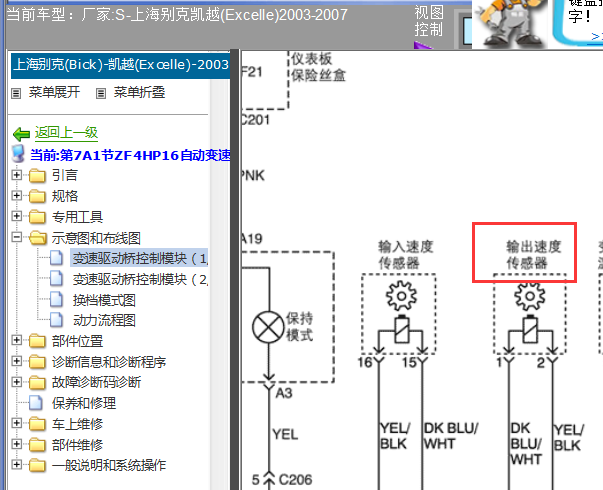This screenshot has width=603, height=490.
Task: Expand the 车上维修 folder node
Action: point(17,423)
